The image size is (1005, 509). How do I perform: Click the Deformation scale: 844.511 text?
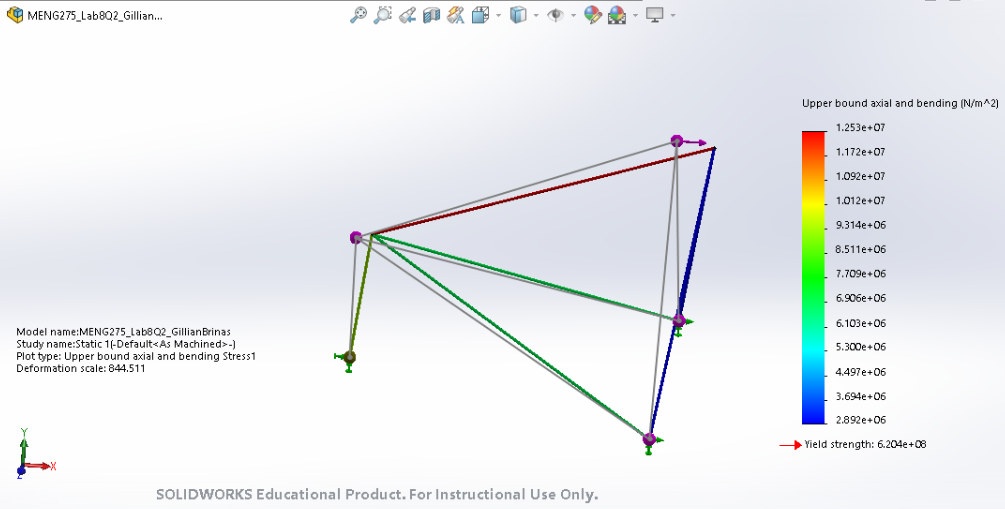click(80, 369)
